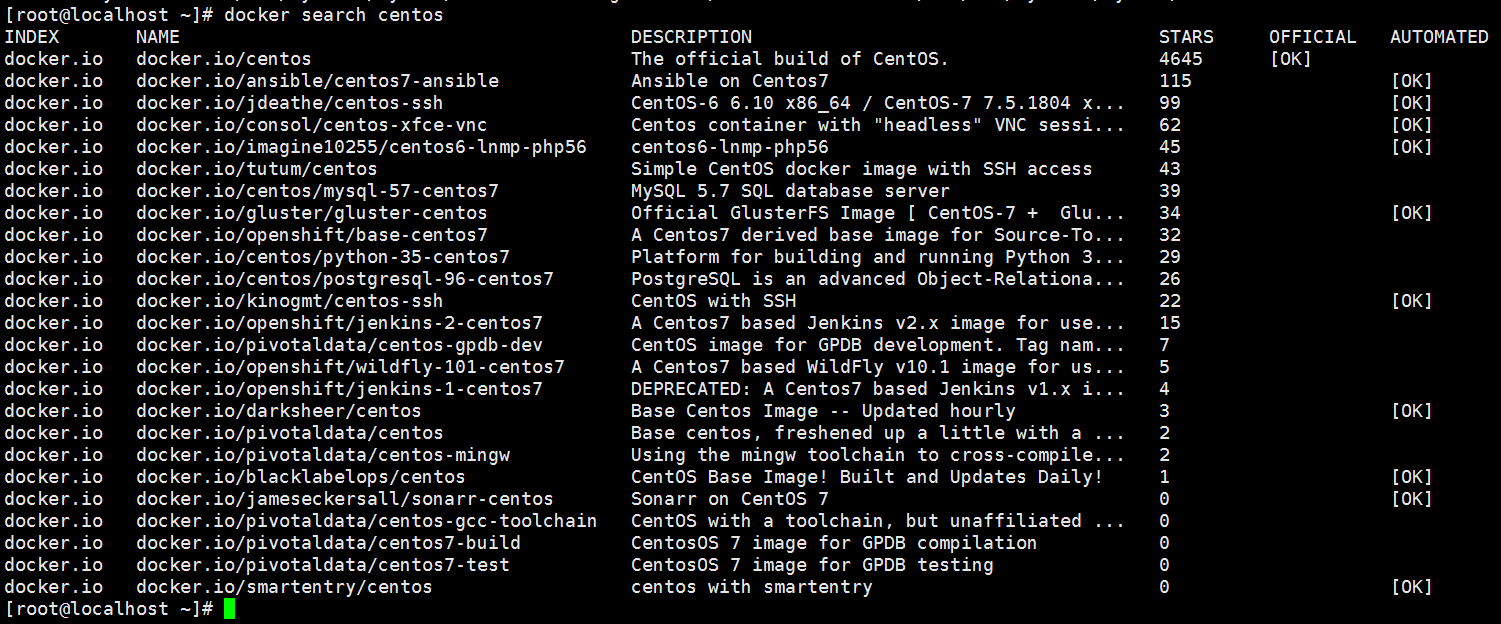Select the docker.io/jdeathe/centos-ssh image name

coord(289,103)
